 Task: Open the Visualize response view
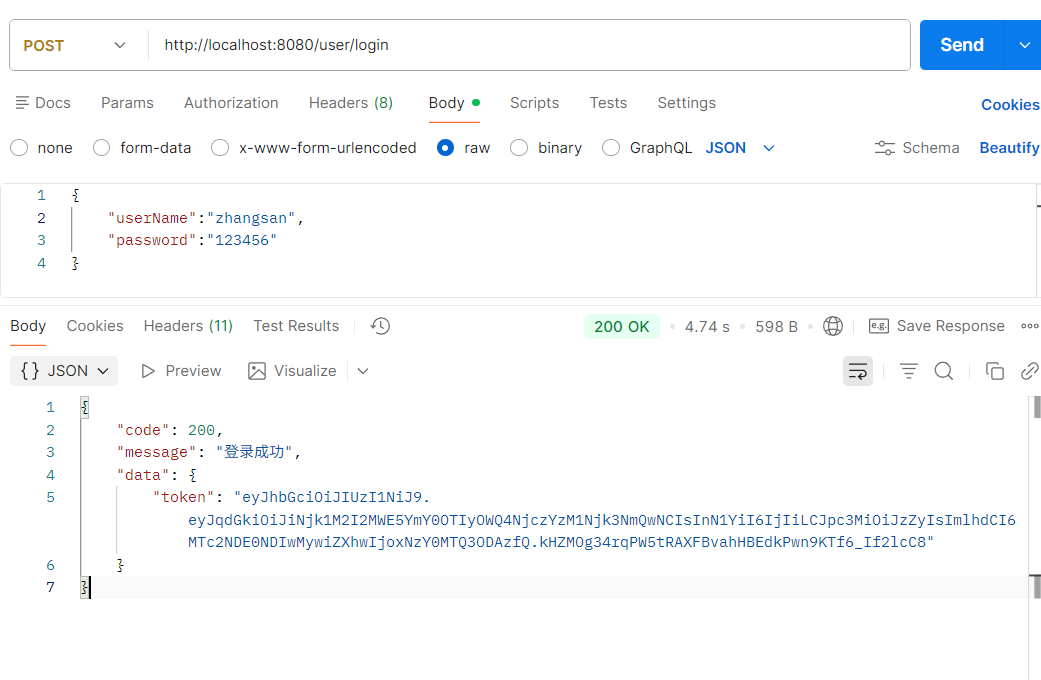[x=292, y=371]
